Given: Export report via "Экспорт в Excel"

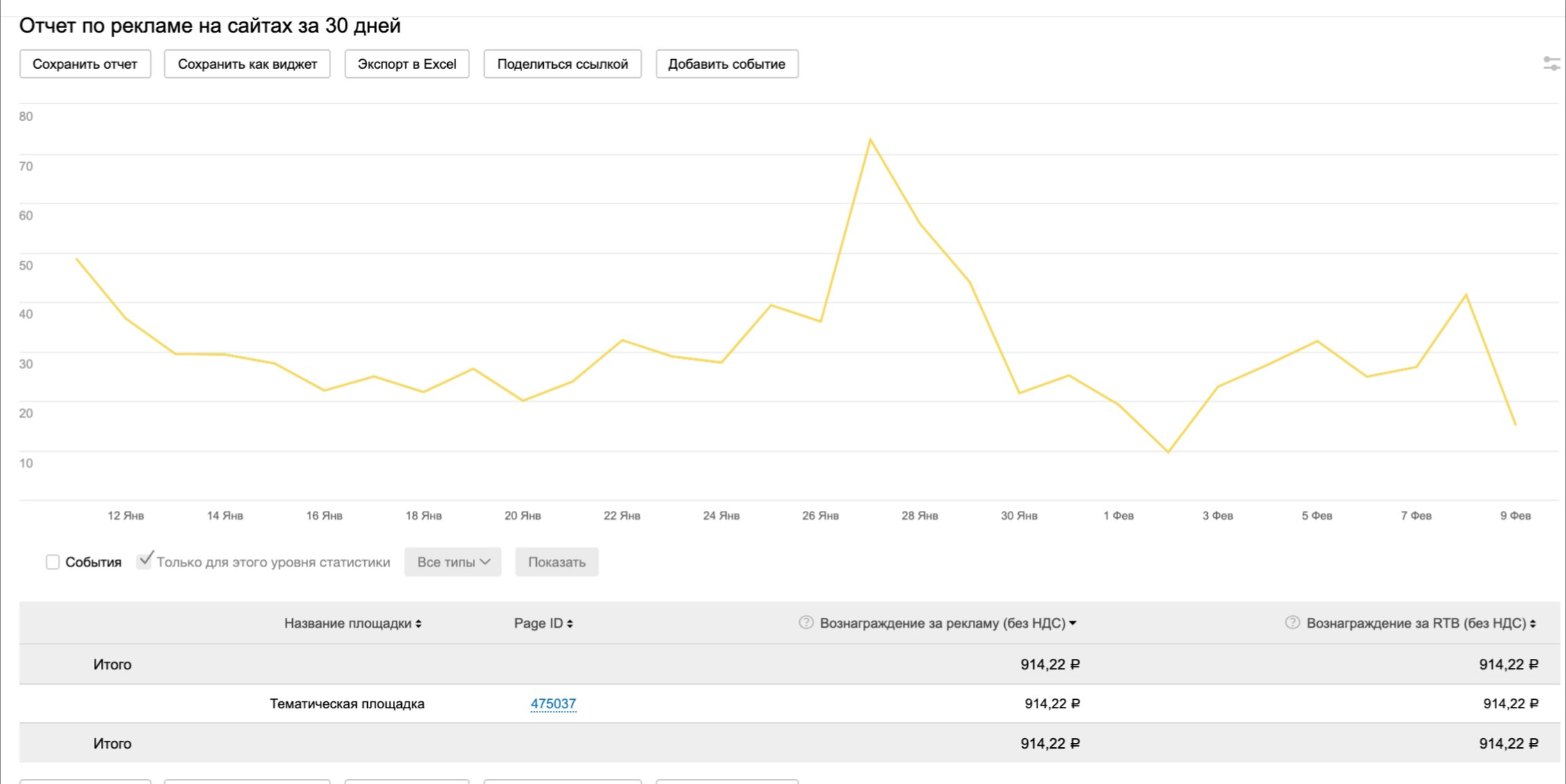Looking at the screenshot, I should (407, 64).
